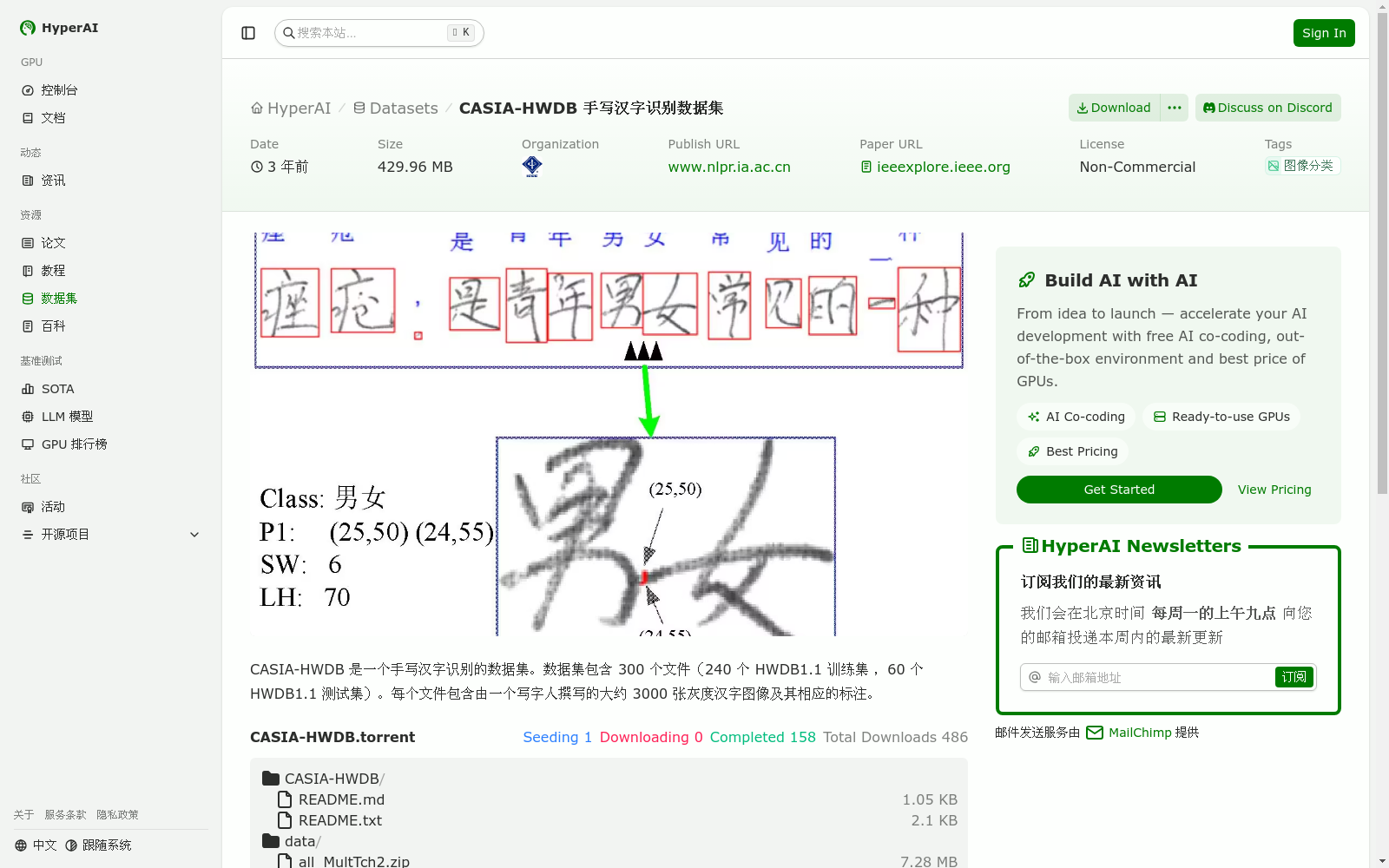Click the Get Started button
The height and width of the screenshot is (868, 1389).
pyautogui.click(x=1119, y=490)
